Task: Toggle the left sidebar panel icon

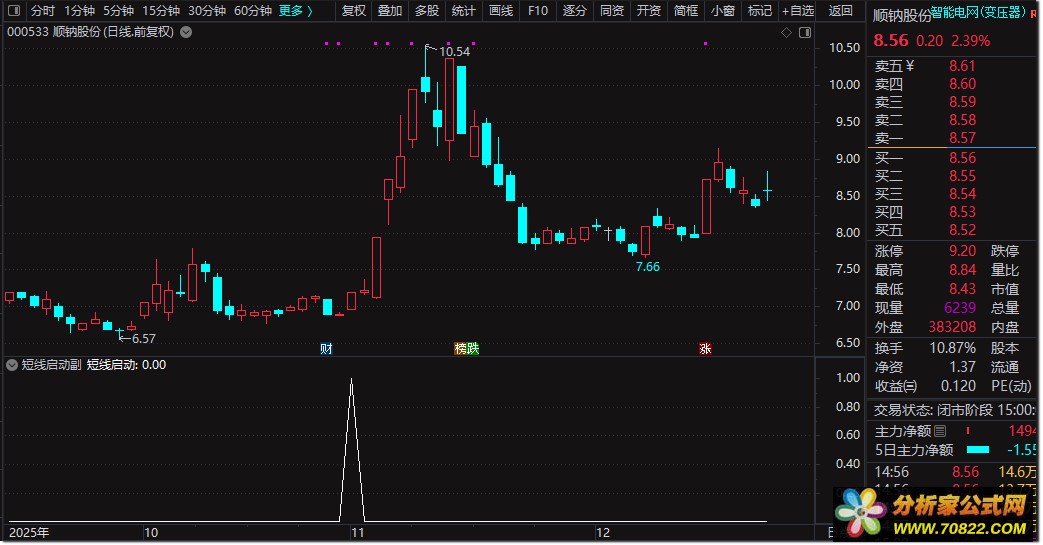Action: (13, 11)
